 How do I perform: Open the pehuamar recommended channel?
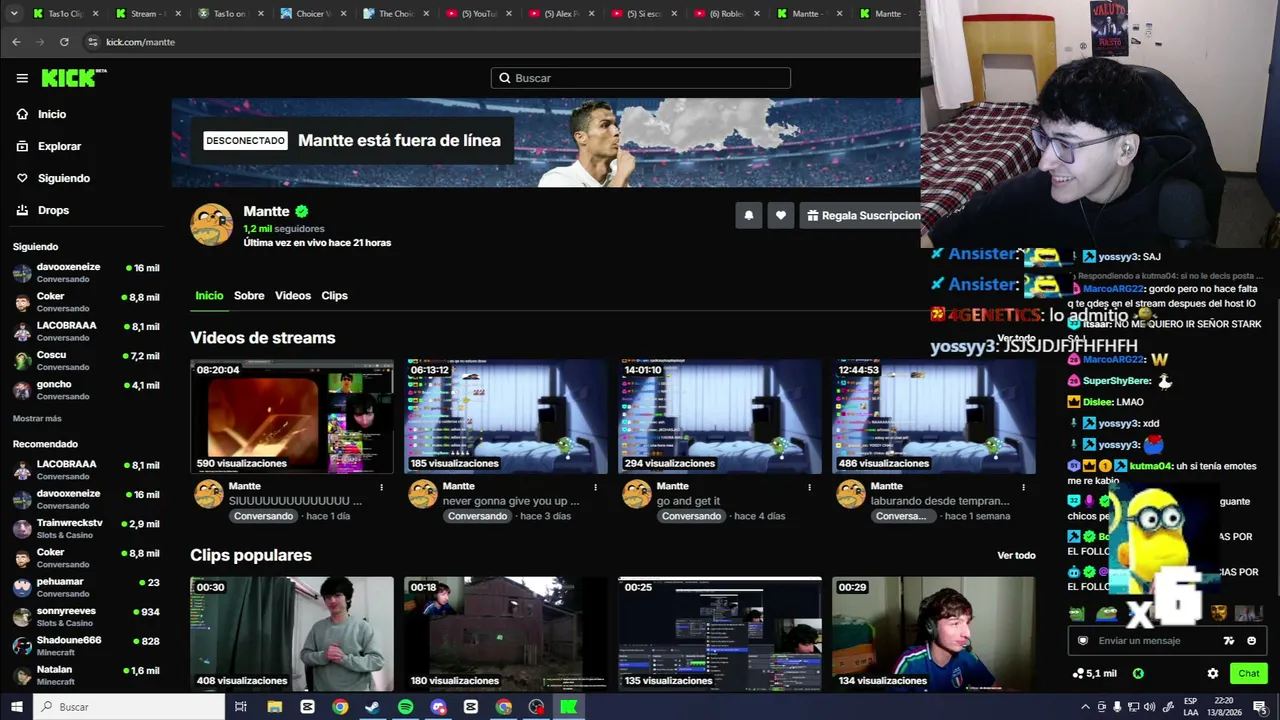pos(86,587)
